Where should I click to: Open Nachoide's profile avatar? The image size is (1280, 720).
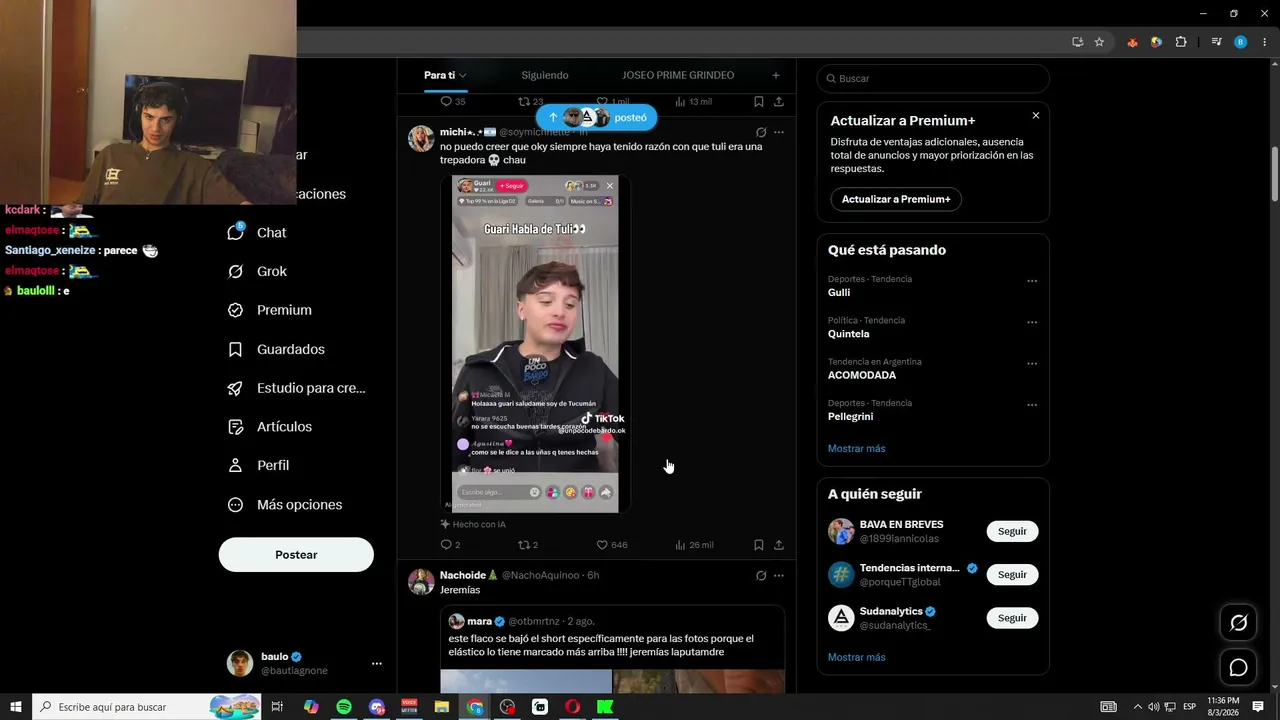point(421,582)
